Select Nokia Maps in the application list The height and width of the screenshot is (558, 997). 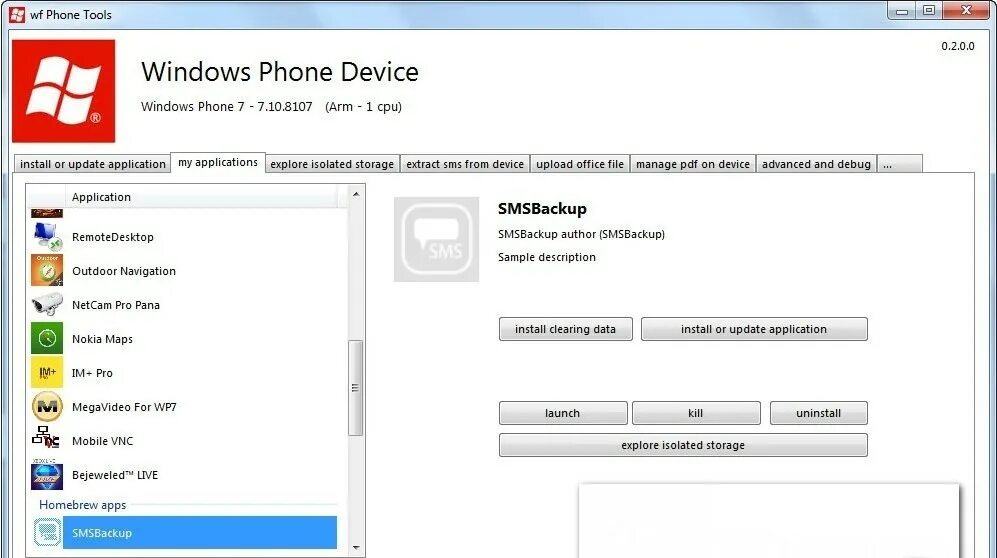[x=102, y=339]
